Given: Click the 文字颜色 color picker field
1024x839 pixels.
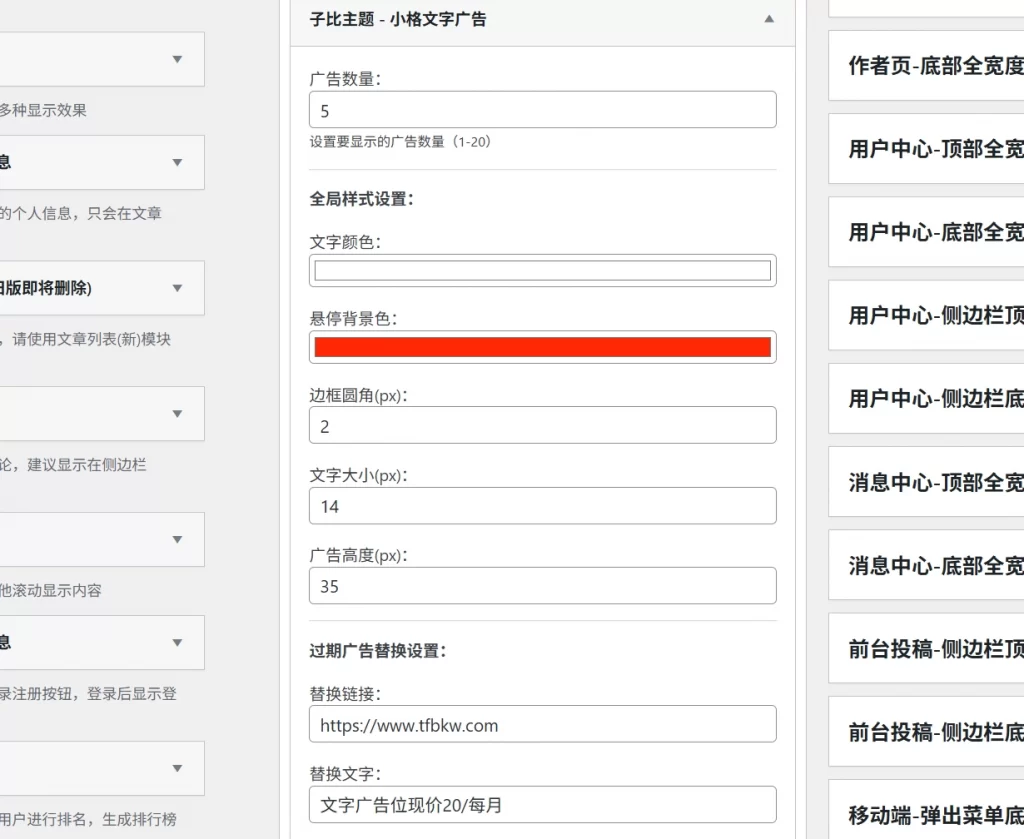Looking at the screenshot, I should click(x=542, y=270).
